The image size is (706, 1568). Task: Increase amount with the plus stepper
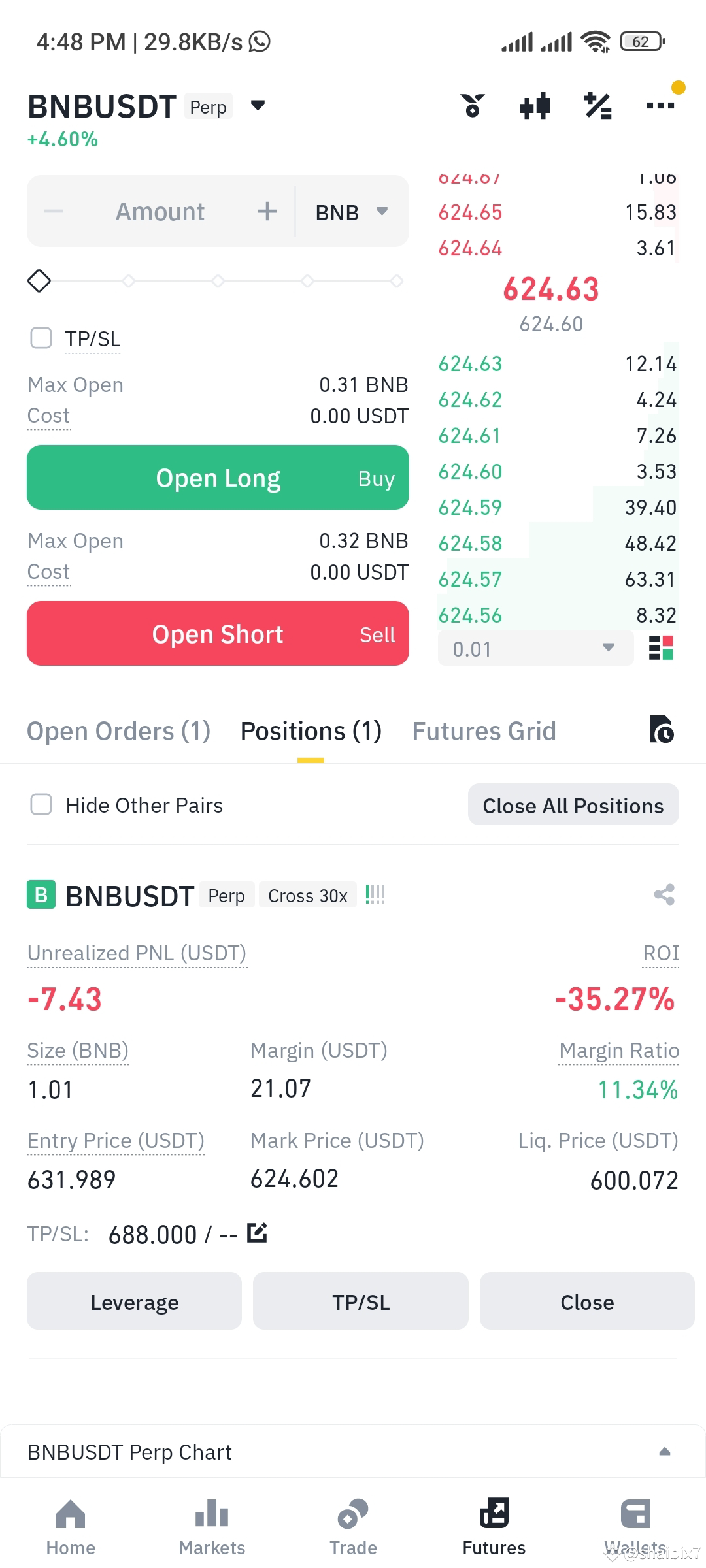267,211
